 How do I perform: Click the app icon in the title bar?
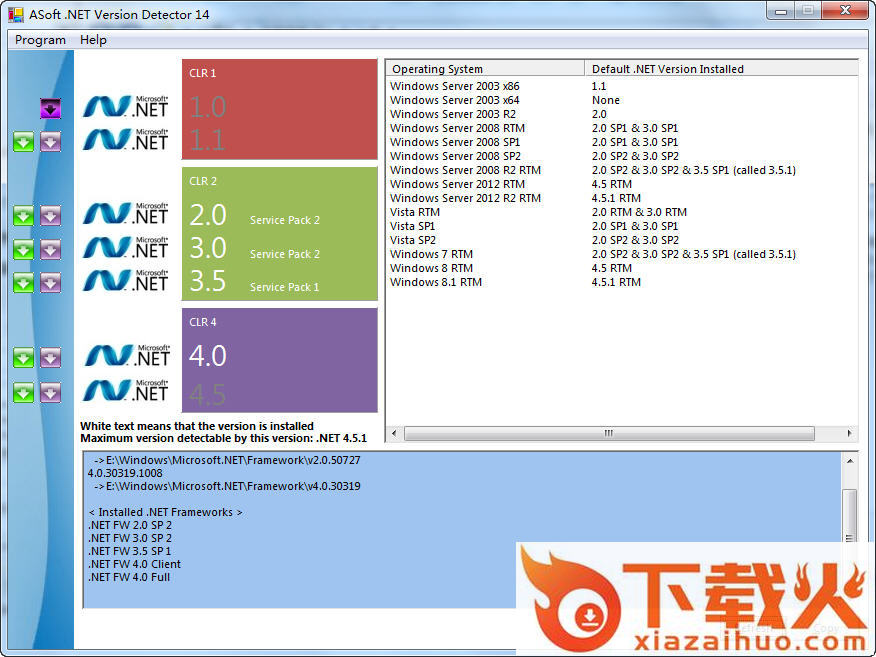(x=16, y=15)
